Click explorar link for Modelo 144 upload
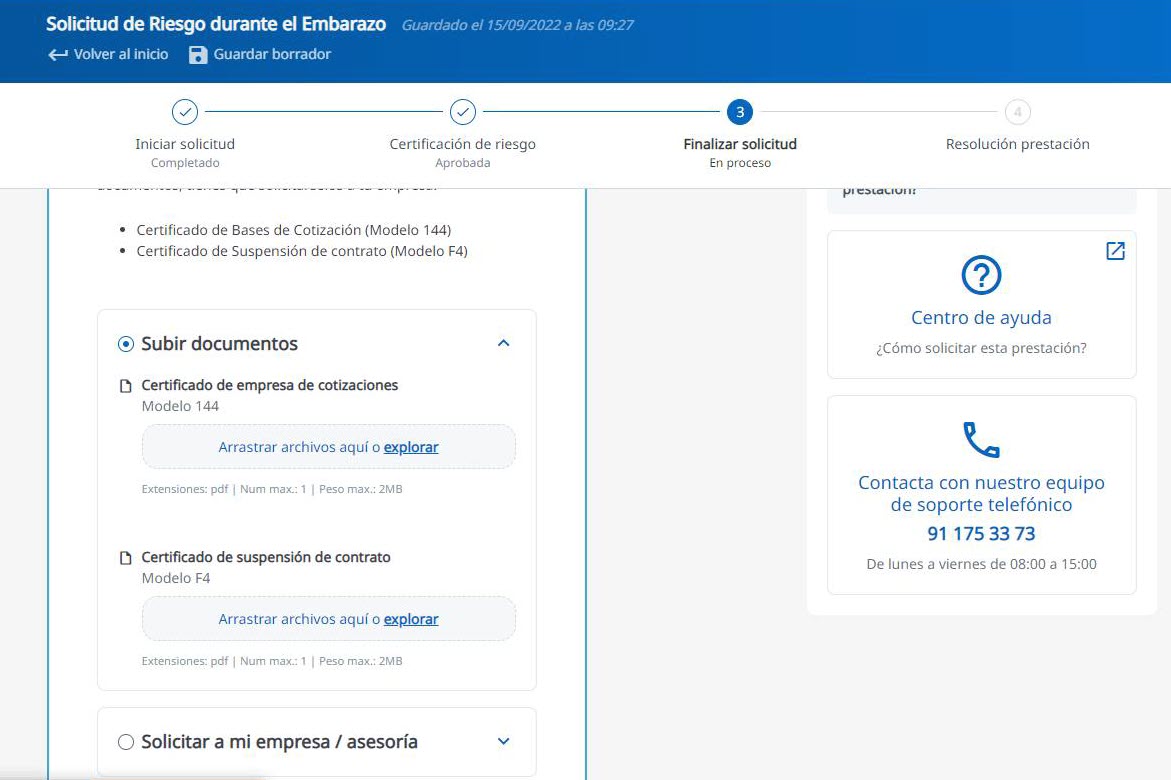 [x=411, y=447]
